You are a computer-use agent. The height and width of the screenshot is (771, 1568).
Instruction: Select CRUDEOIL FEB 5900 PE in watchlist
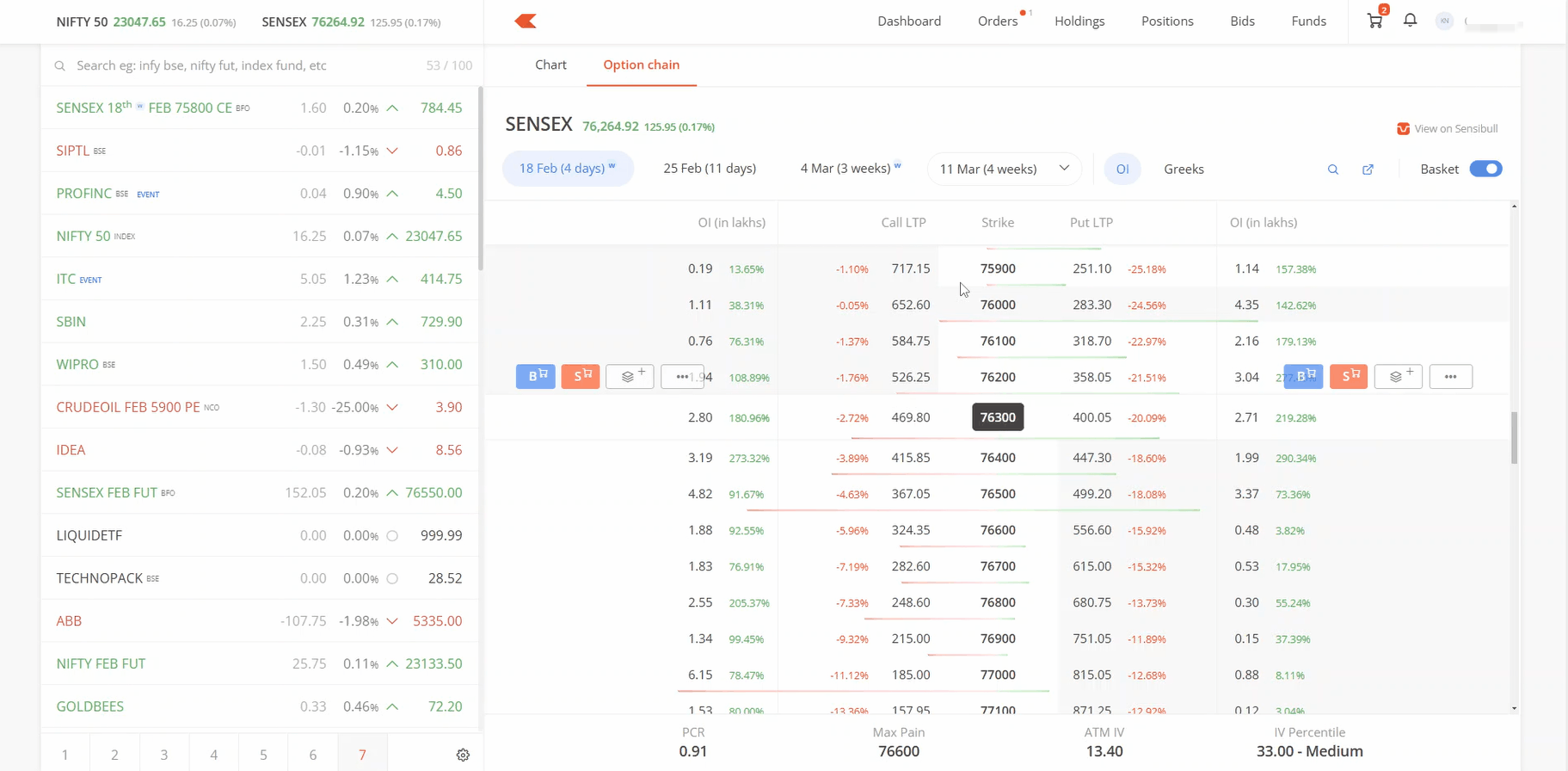click(x=259, y=407)
